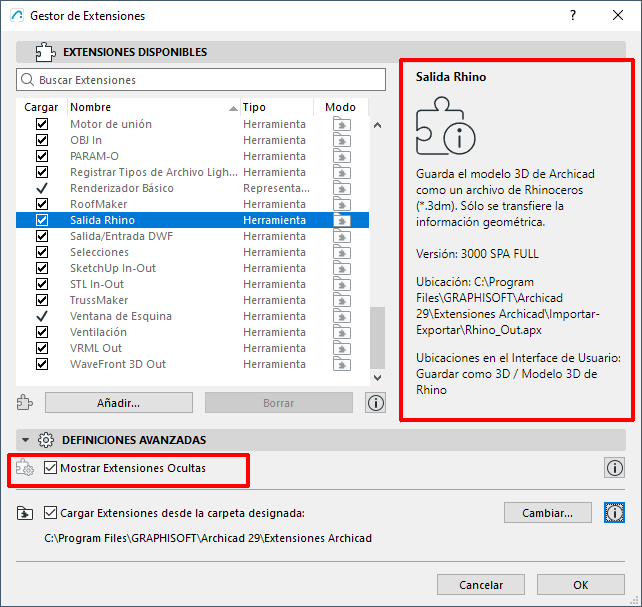Click the list scroll-down arrow
642x607 pixels.
click(378, 377)
